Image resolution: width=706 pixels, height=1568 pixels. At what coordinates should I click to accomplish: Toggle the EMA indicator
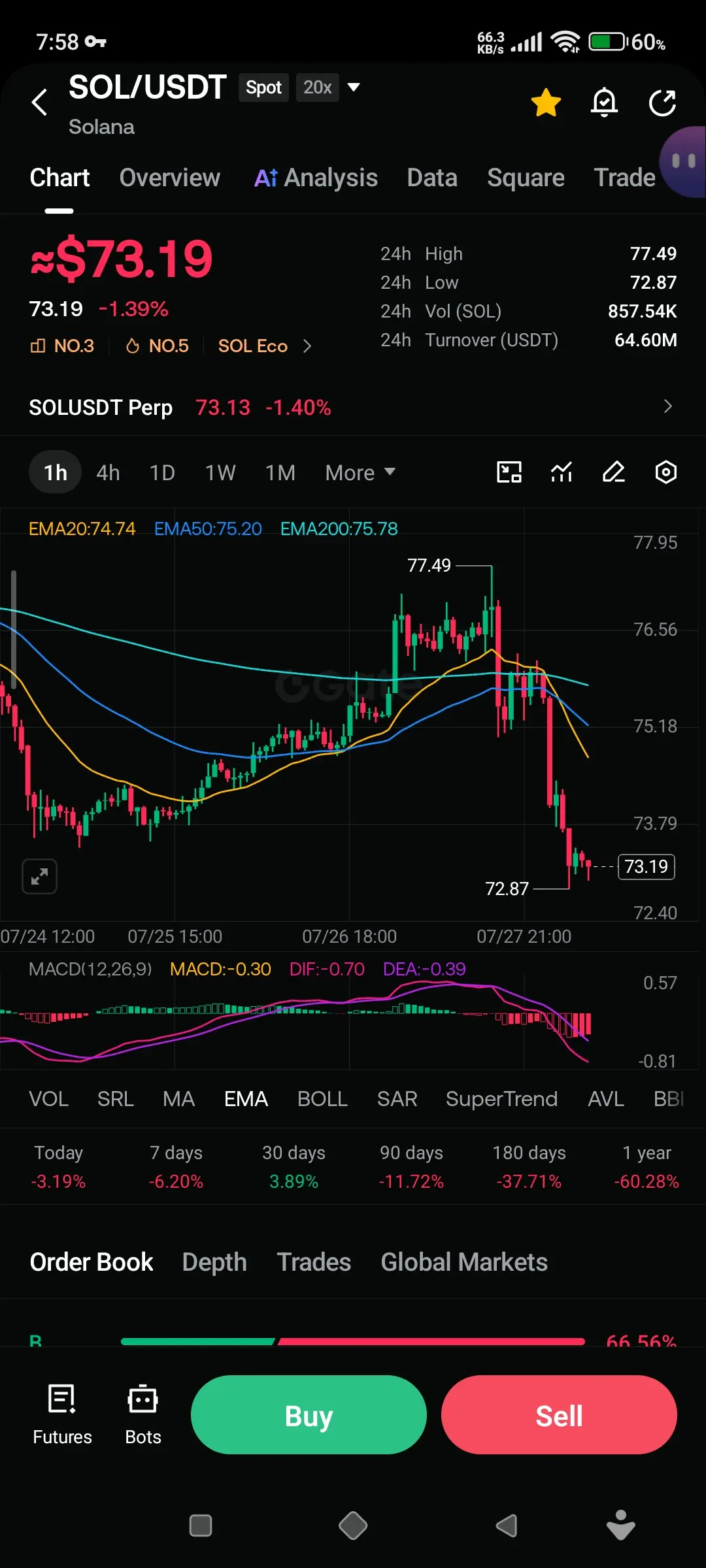pos(246,1099)
